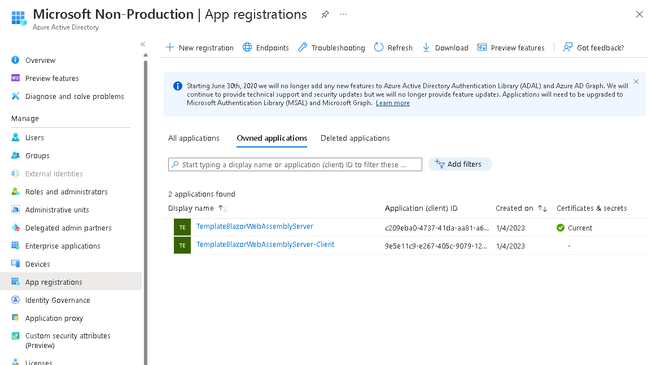Click the Add filters button
The image size is (652, 365).
[460, 164]
